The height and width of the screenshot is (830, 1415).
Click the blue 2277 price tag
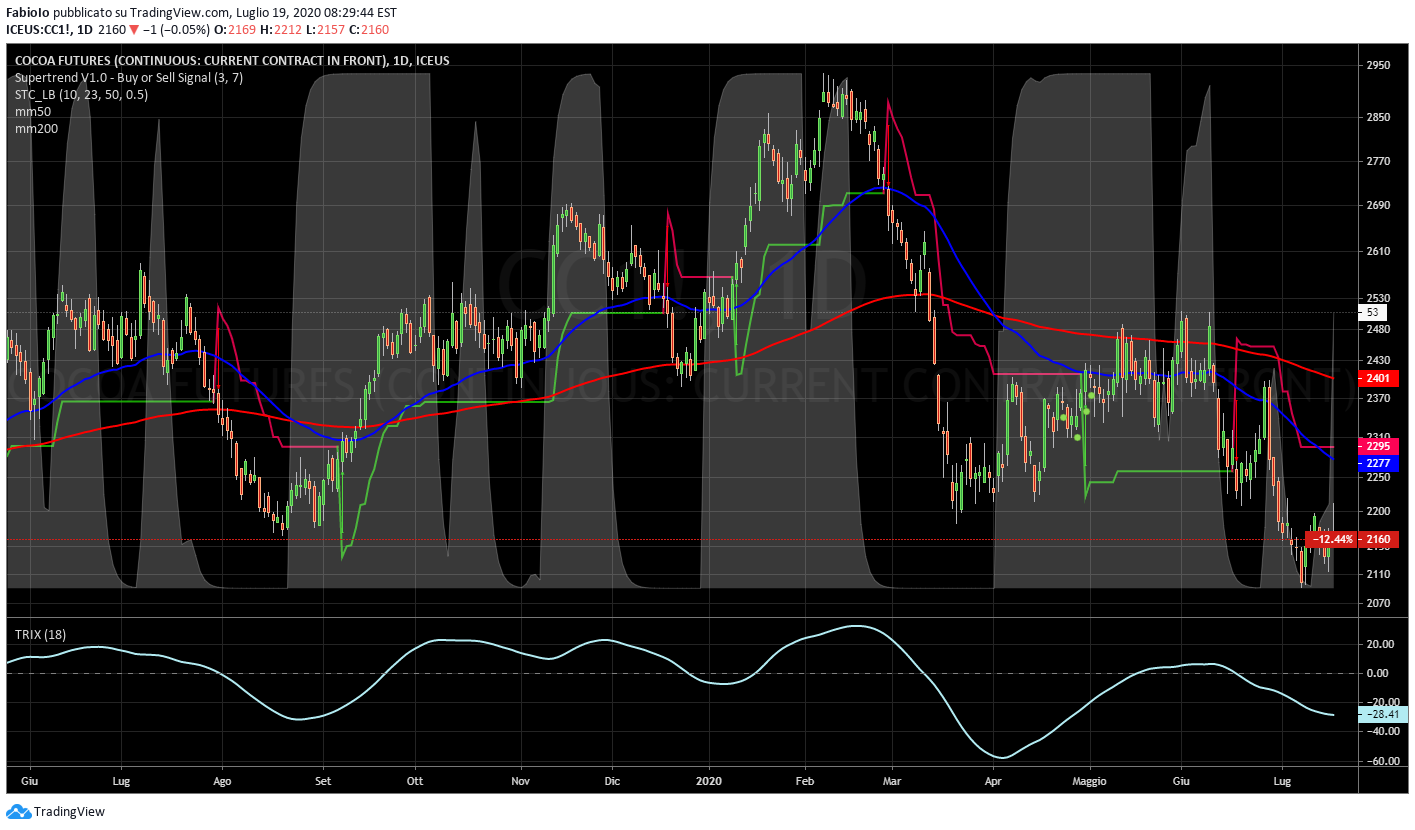point(1378,463)
